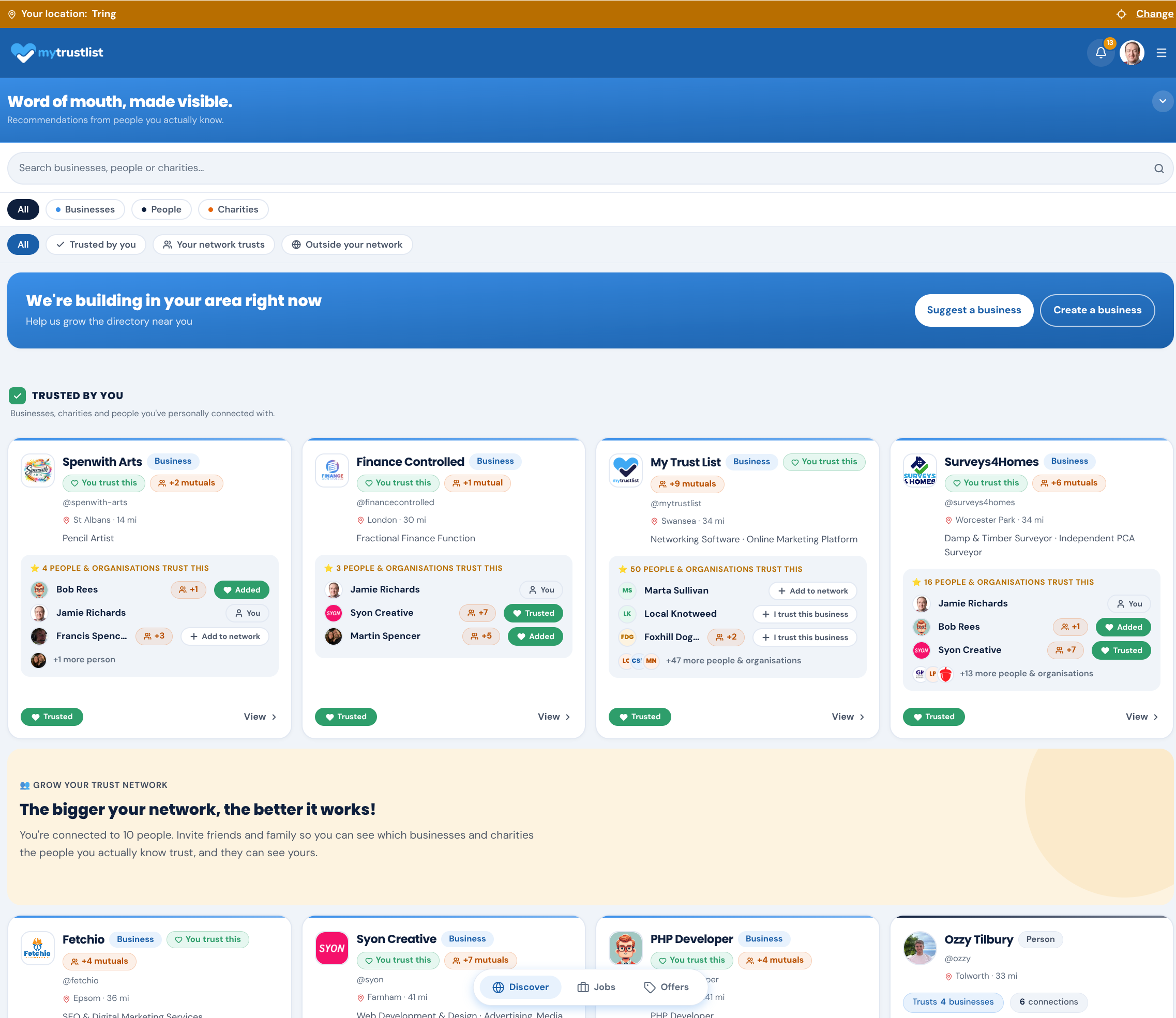
Task: Open Syon Creative card logo
Action: [333, 948]
